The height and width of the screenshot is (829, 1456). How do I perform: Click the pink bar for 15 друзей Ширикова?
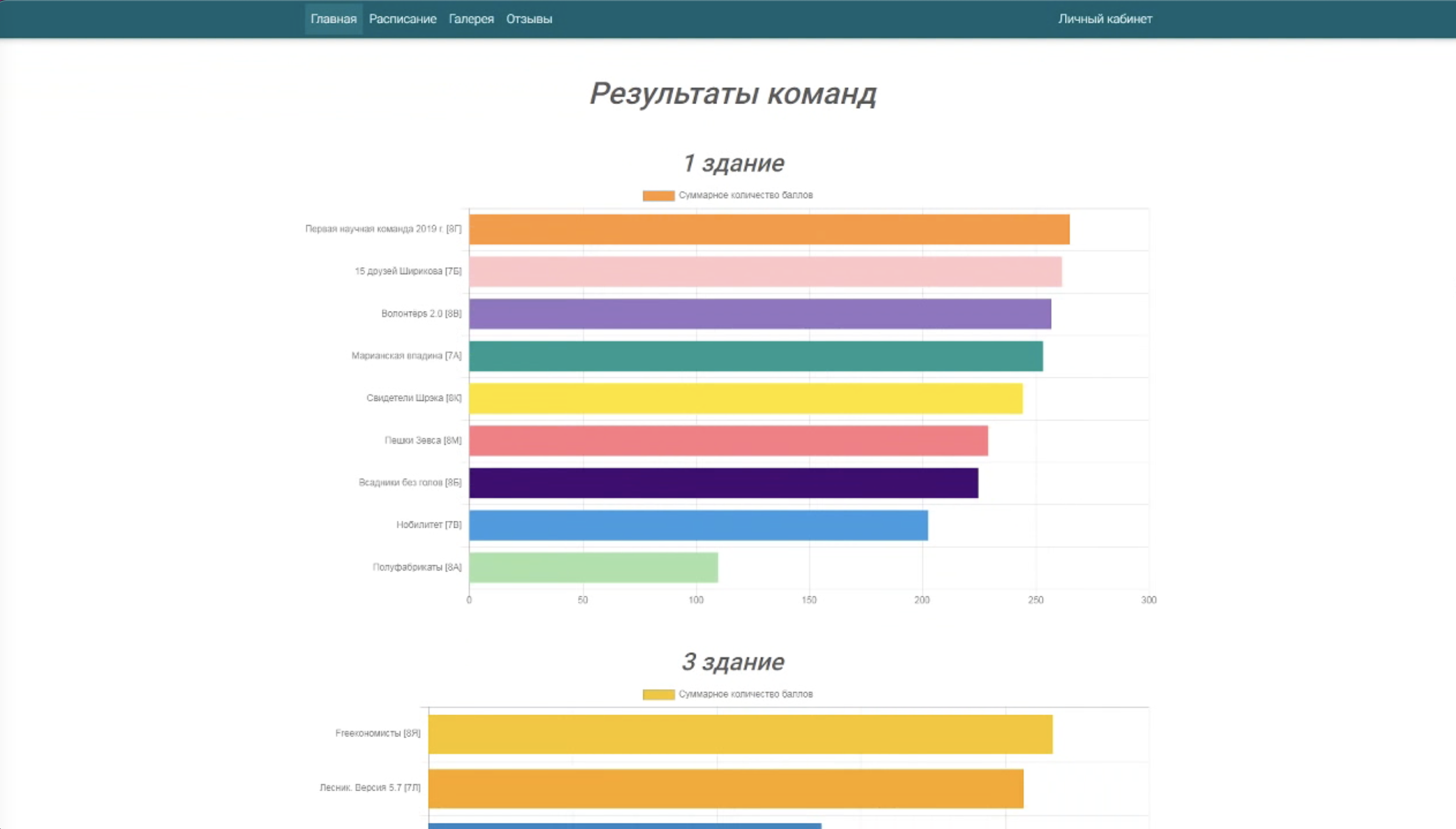pos(765,272)
